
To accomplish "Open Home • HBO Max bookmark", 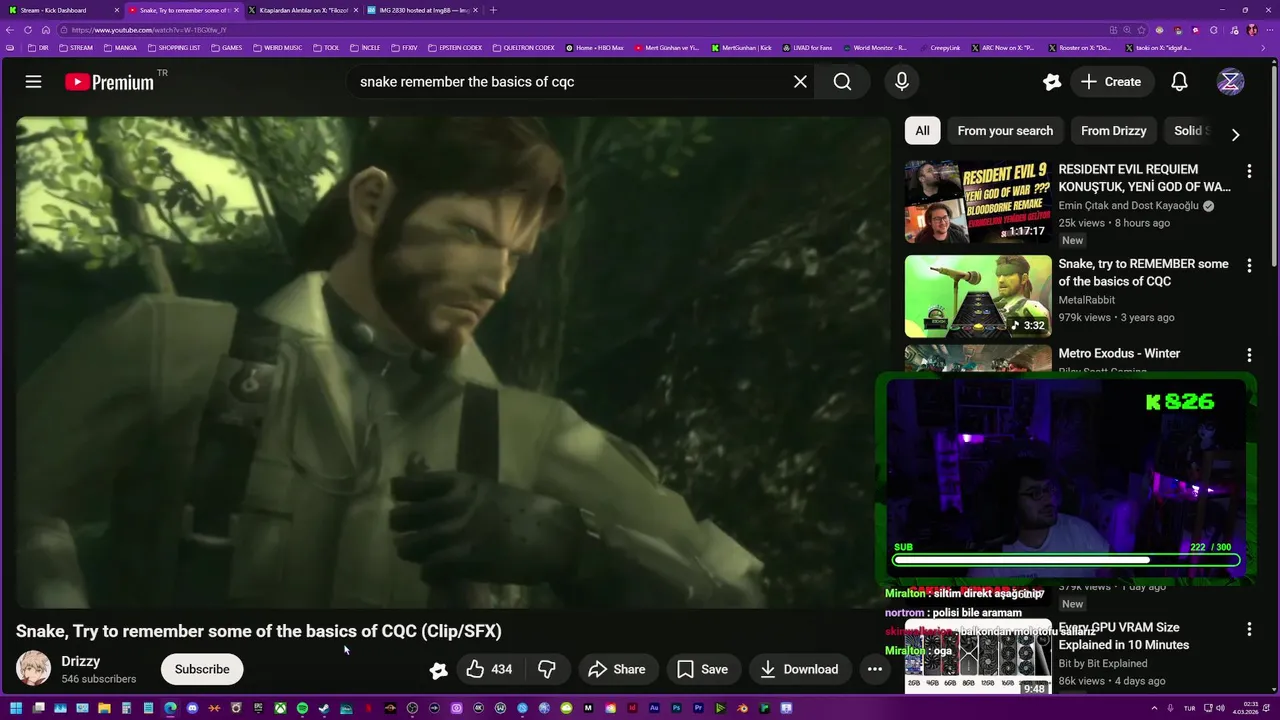I will click(x=595, y=47).
